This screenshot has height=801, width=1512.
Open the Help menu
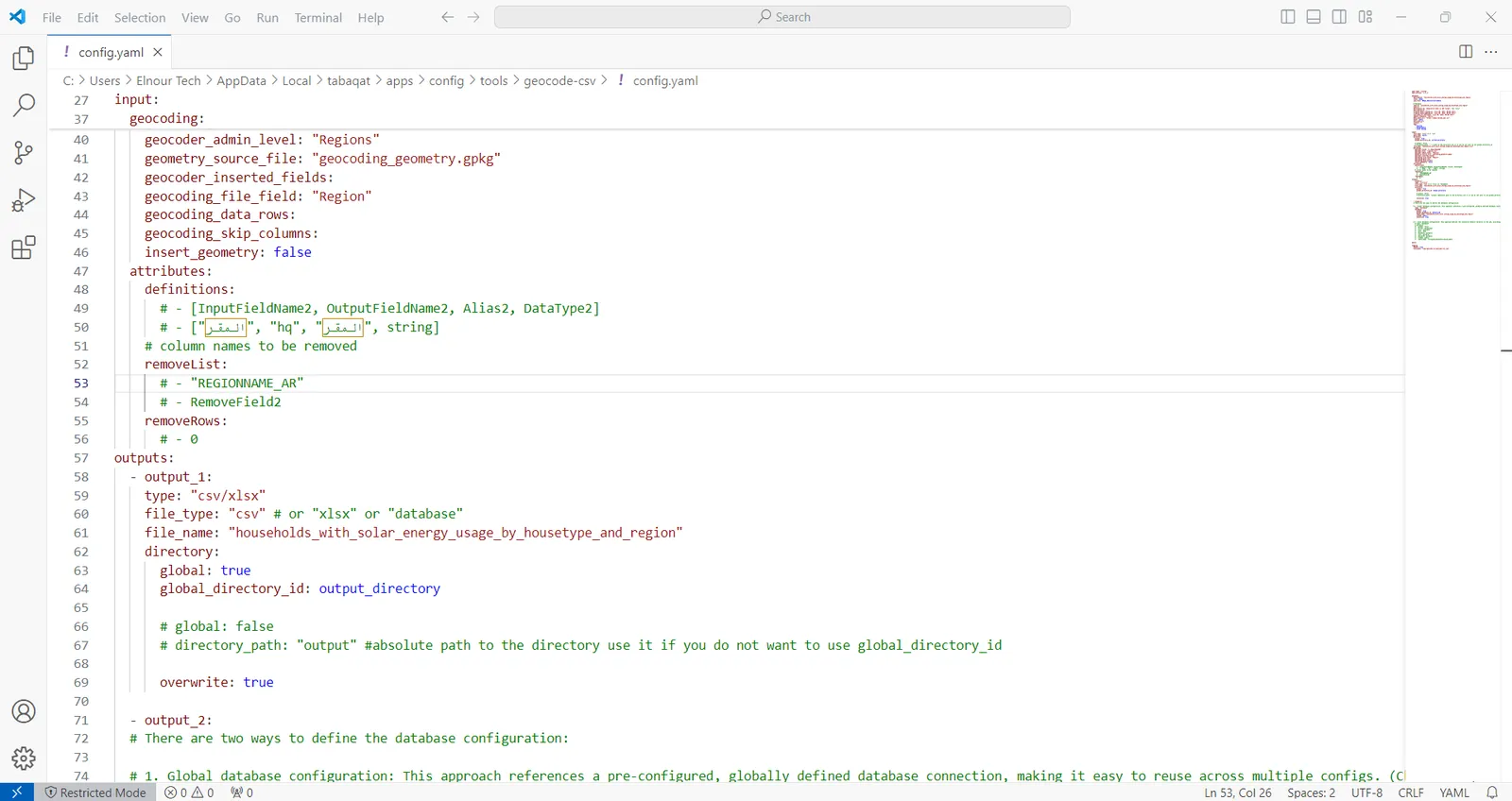[370, 17]
